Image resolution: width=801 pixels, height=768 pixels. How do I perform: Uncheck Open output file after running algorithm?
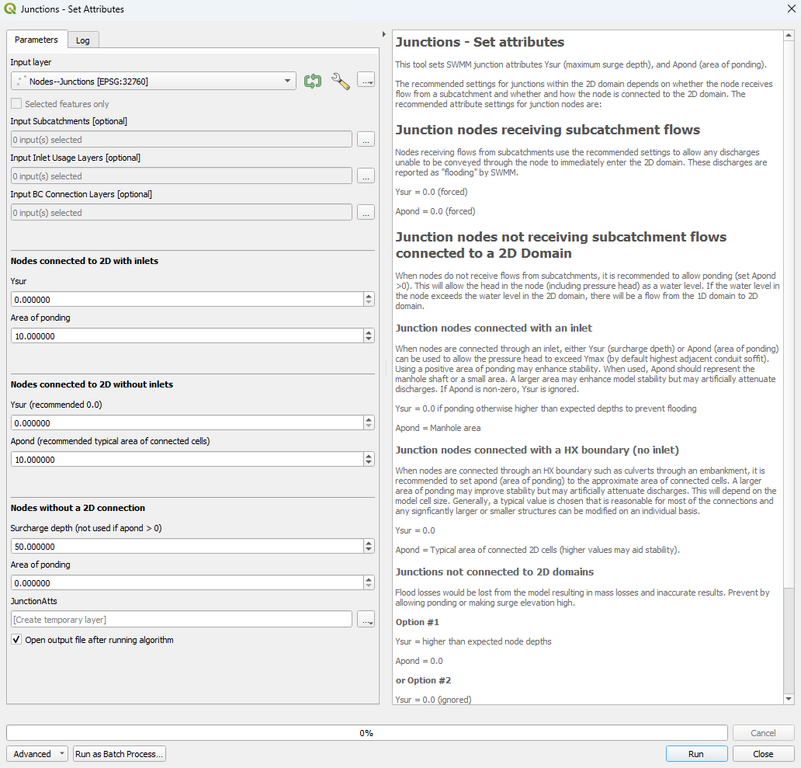17,640
